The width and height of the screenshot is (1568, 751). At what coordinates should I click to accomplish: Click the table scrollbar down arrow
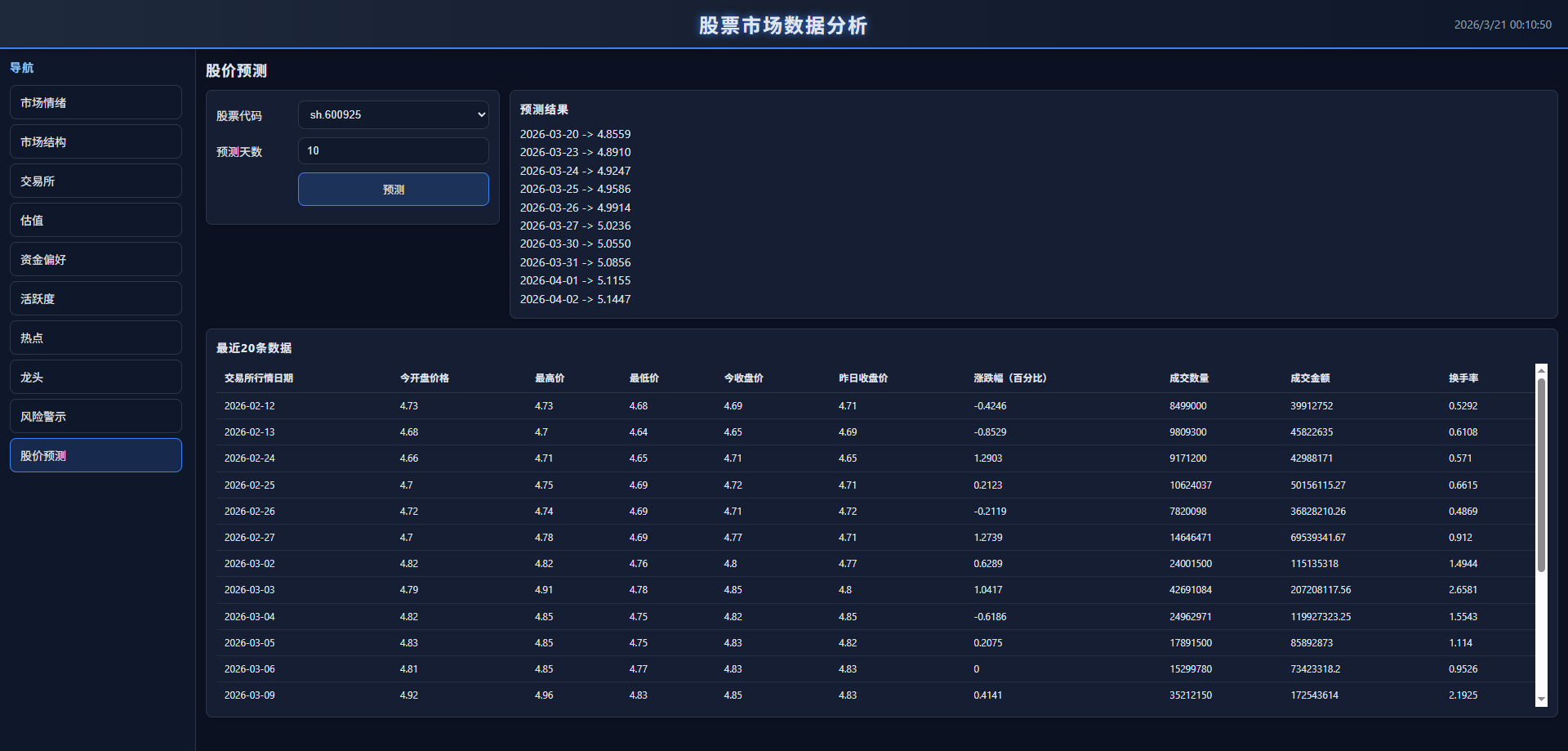point(1541,700)
